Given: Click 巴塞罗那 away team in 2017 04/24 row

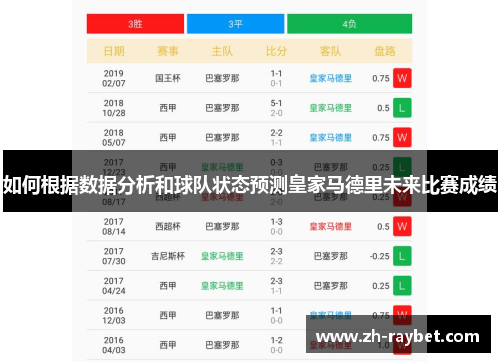Looking at the screenshot, I should pyautogui.click(x=331, y=286).
